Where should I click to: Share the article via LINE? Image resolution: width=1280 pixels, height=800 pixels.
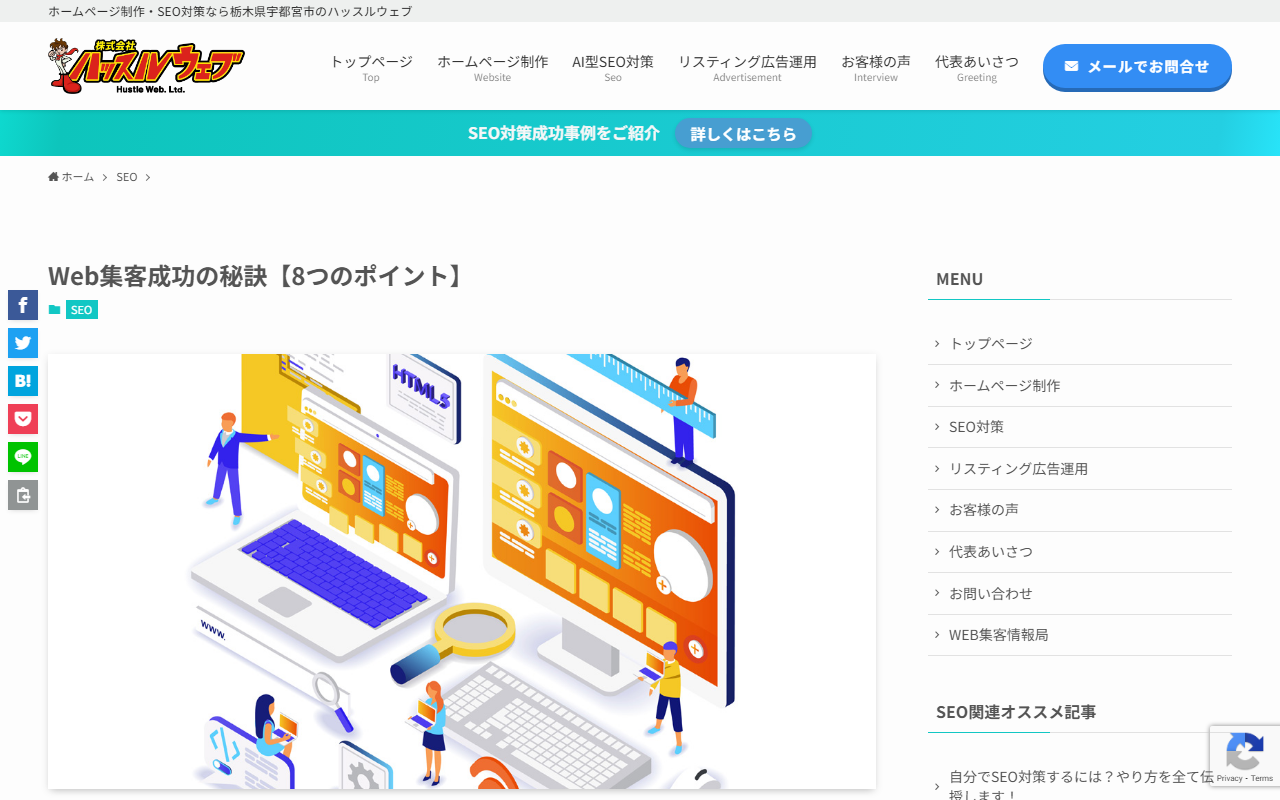pos(22,457)
